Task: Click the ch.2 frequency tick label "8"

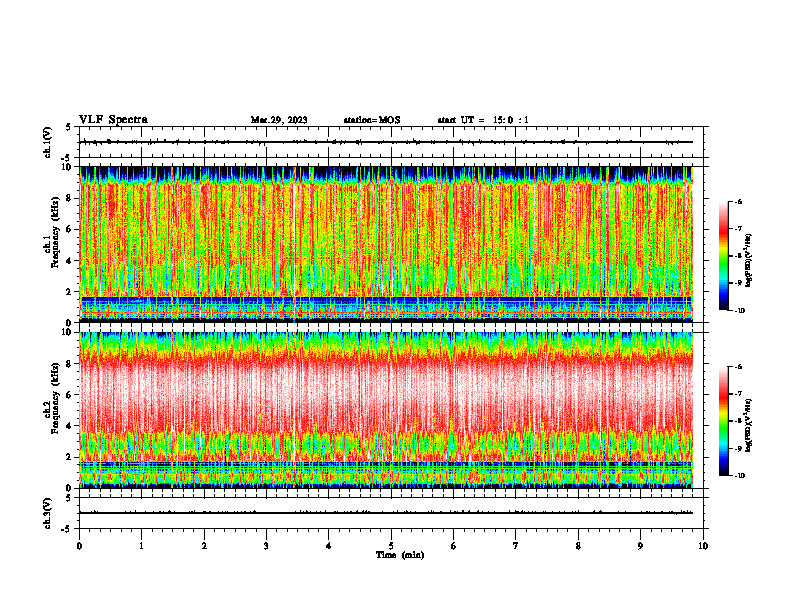Action: [70, 364]
